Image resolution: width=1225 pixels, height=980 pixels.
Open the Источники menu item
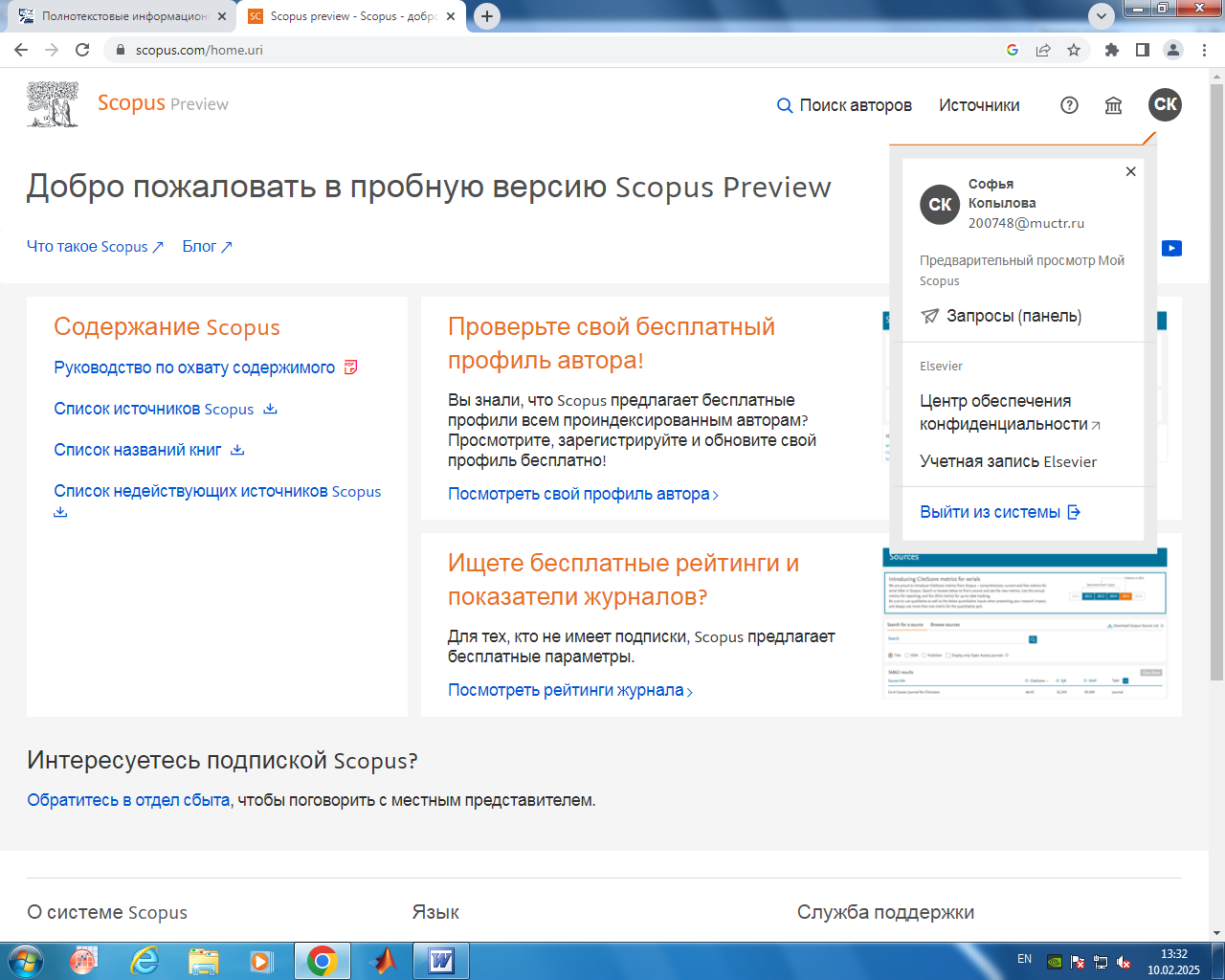click(979, 105)
